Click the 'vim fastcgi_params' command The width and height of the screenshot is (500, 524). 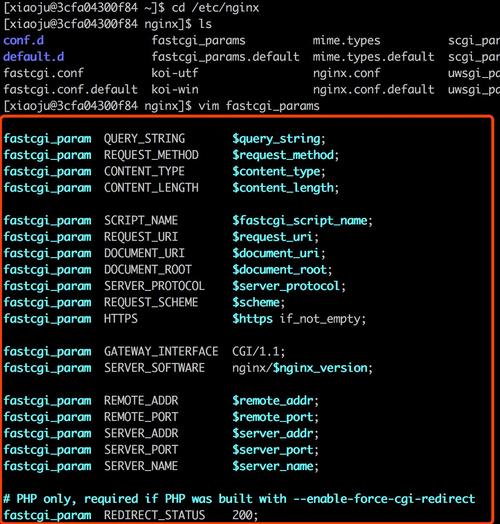click(259, 106)
